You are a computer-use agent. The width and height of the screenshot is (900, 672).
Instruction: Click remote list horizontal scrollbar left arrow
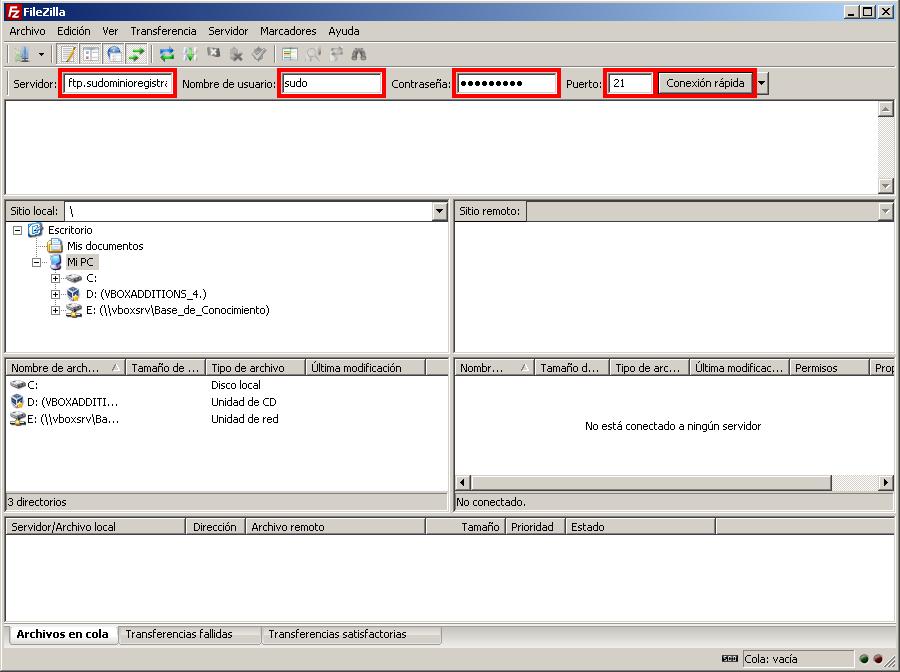463,483
